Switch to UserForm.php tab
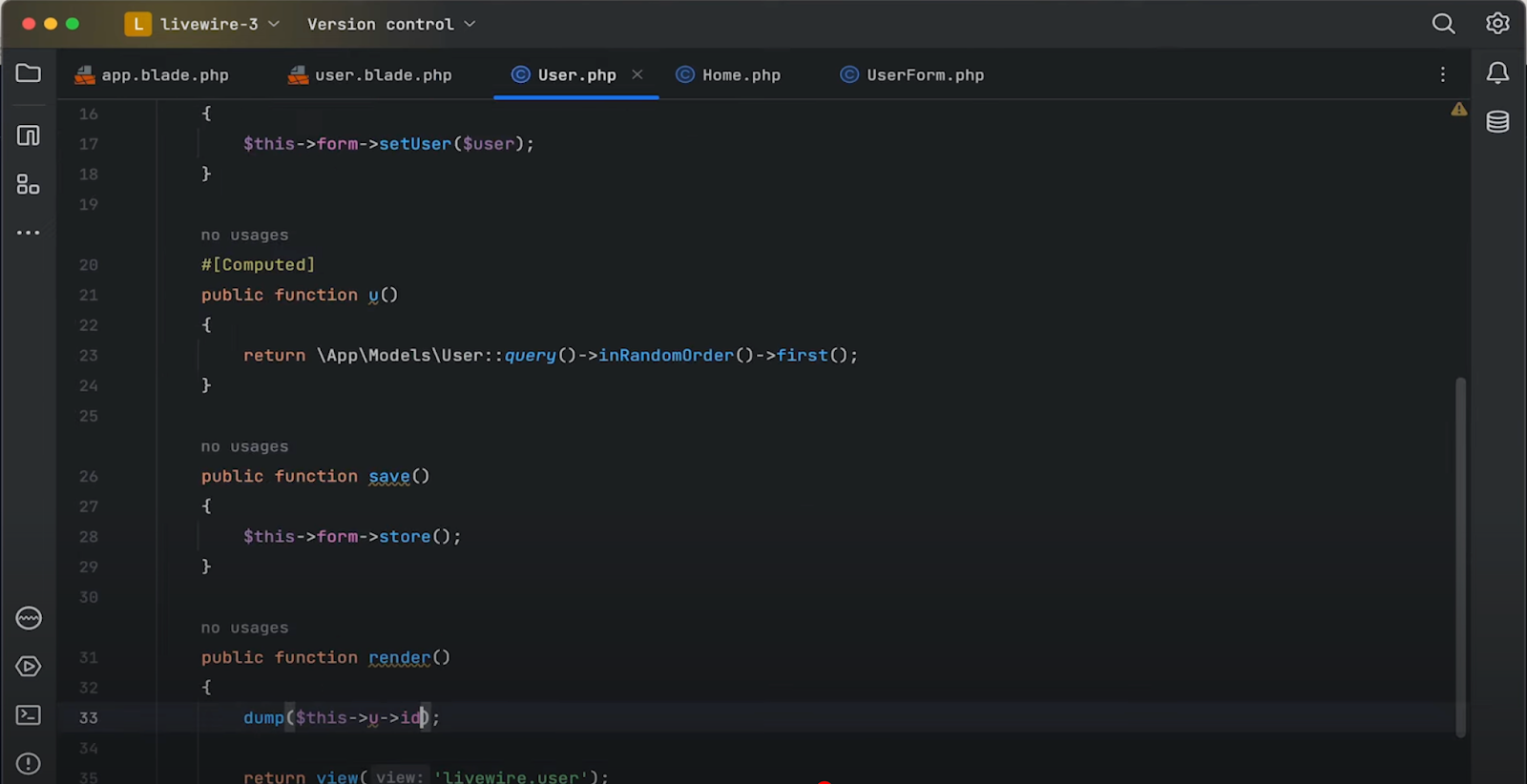The width and height of the screenshot is (1527, 784). [912, 74]
